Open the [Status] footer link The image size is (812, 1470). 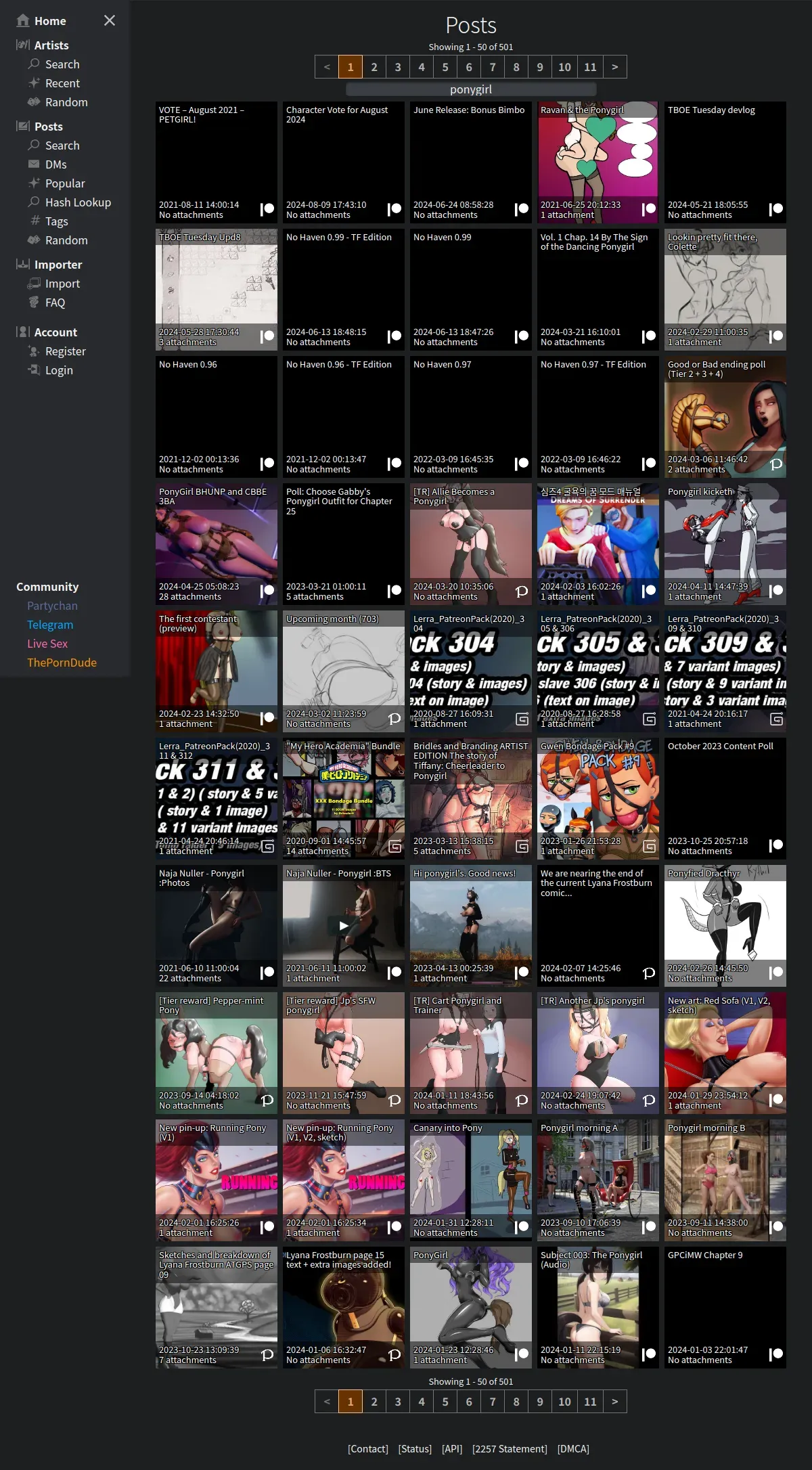[x=415, y=1449]
